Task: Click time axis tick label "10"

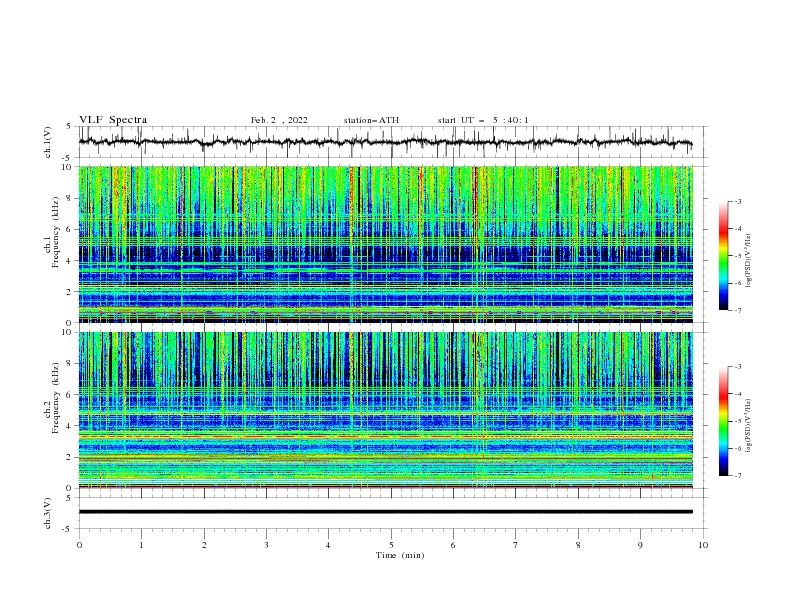Action: [703, 545]
